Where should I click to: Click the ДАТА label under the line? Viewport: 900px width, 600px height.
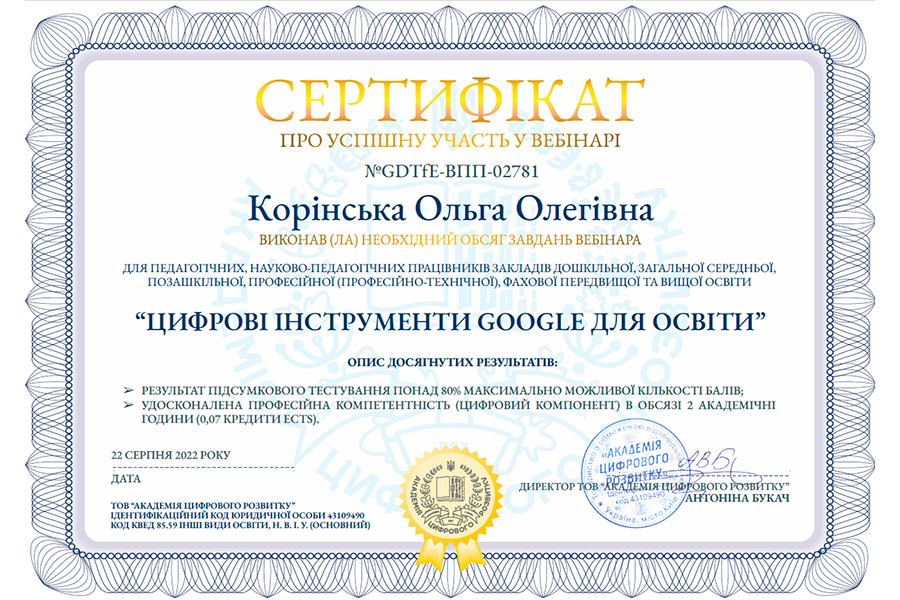(x=126, y=478)
